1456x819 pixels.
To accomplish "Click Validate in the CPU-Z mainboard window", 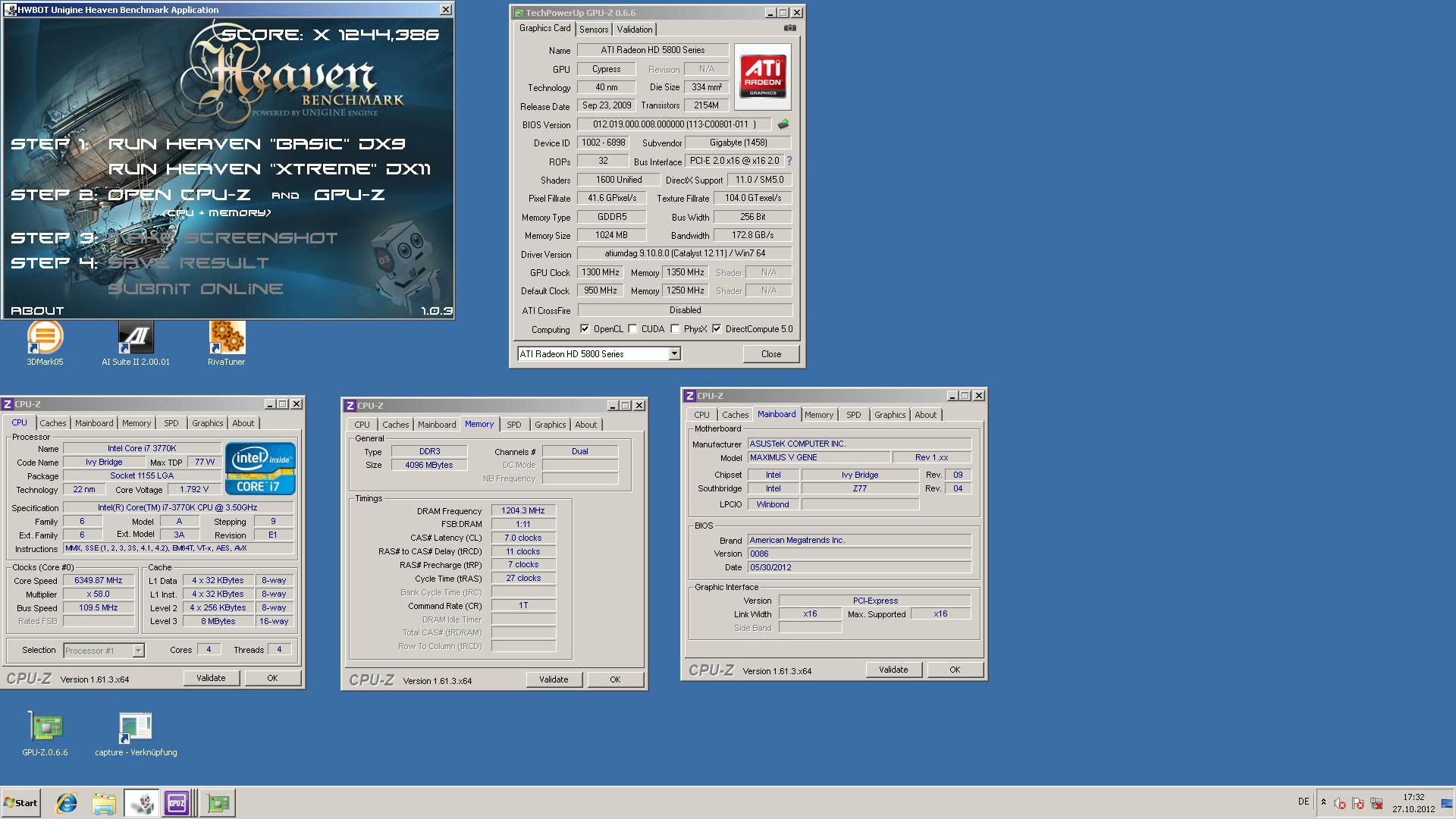I will (893, 670).
